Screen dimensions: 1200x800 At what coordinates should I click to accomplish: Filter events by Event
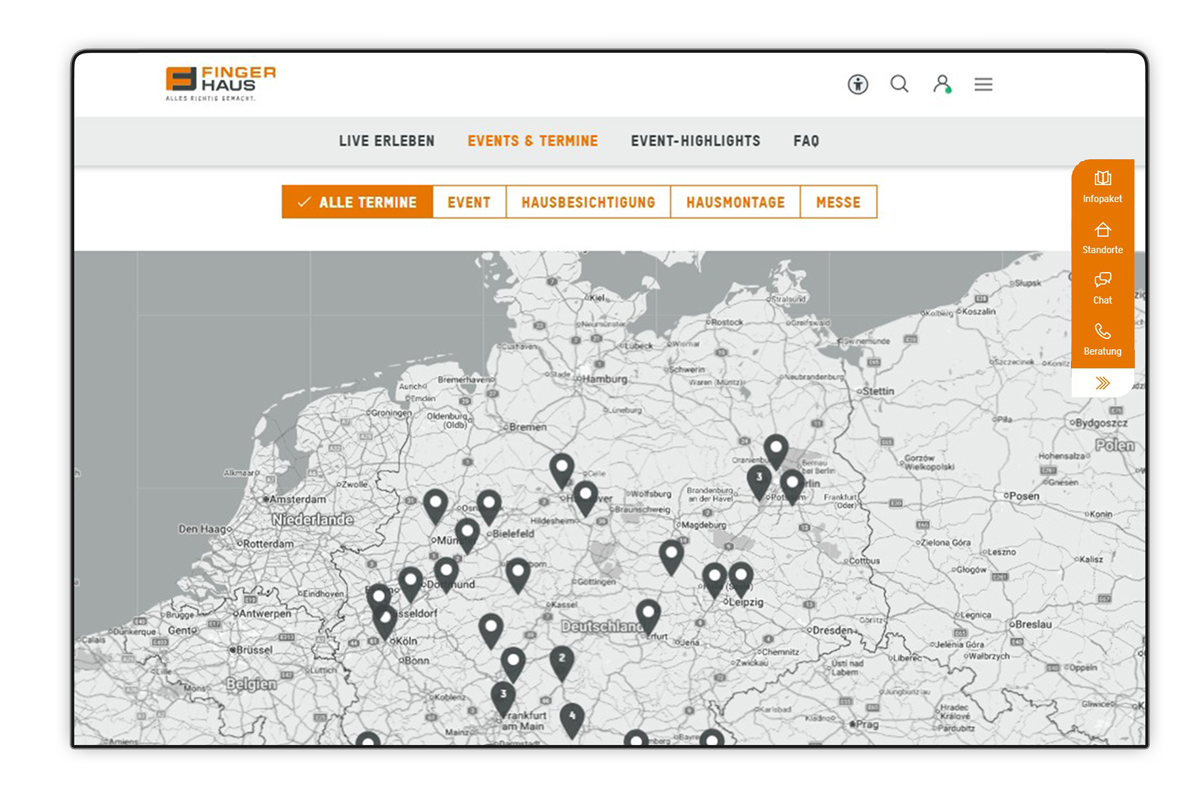pos(469,202)
